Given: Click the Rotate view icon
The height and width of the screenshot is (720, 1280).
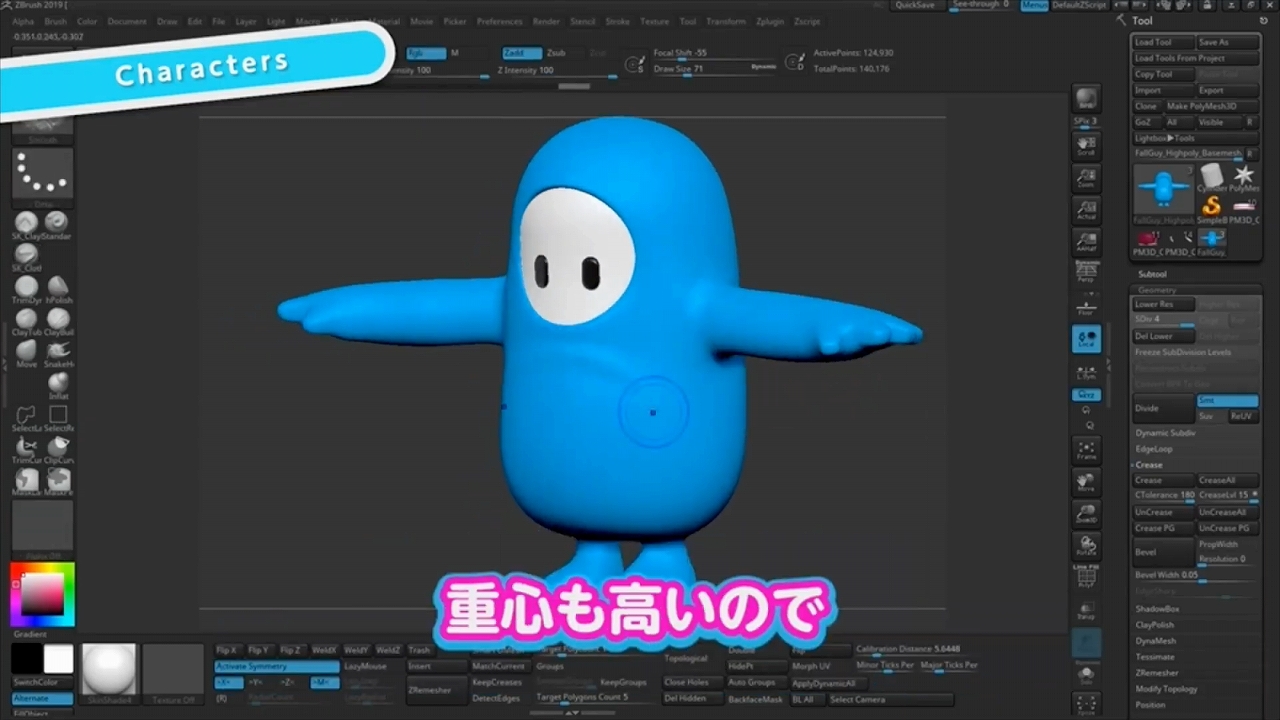Looking at the screenshot, I should 1086,546.
